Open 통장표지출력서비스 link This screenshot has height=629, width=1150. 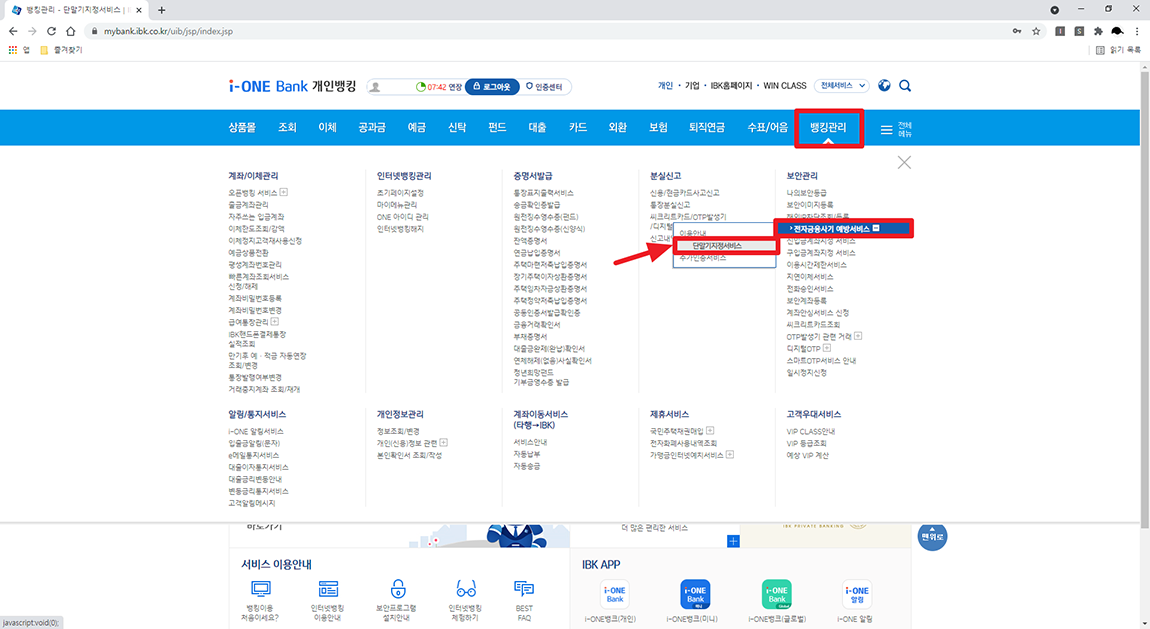pyautogui.click(x=543, y=193)
